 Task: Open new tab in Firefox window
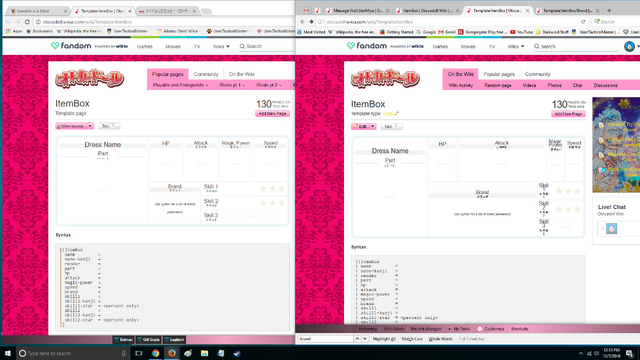(x=609, y=10)
